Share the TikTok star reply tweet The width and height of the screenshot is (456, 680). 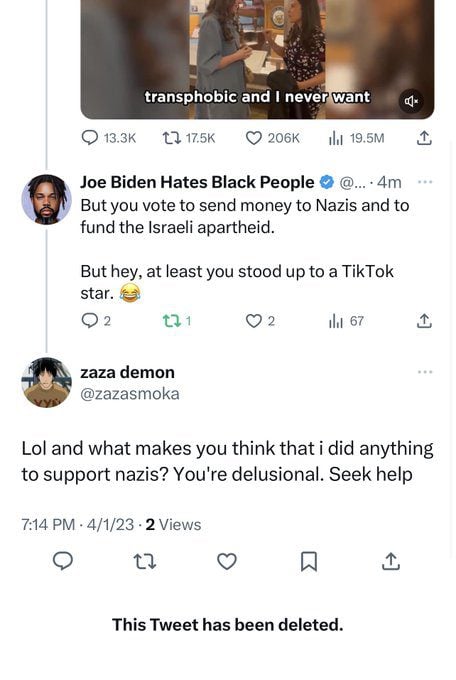coord(424,321)
